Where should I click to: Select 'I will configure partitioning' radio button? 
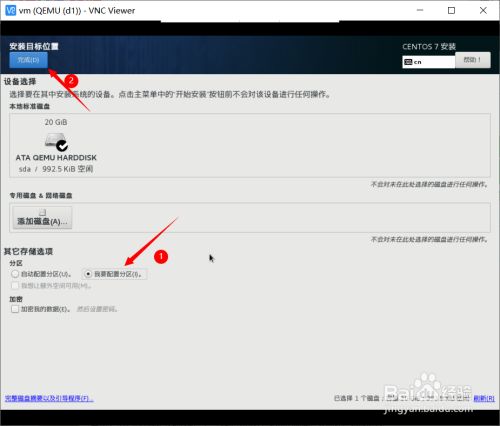(x=88, y=274)
